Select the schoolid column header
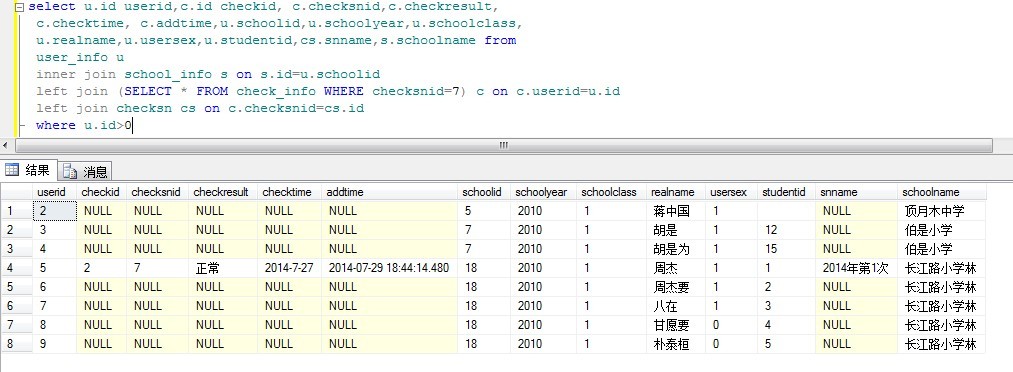 click(484, 192)
